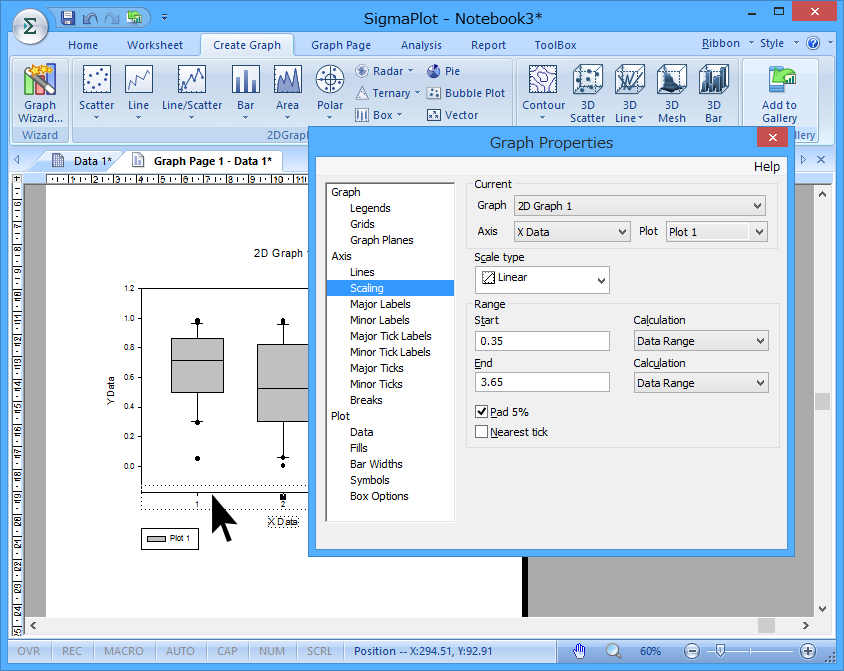This screenshot has width=844, height=671.
Task: Switch to the Home ribbon tab
Action: coord(83,45)
